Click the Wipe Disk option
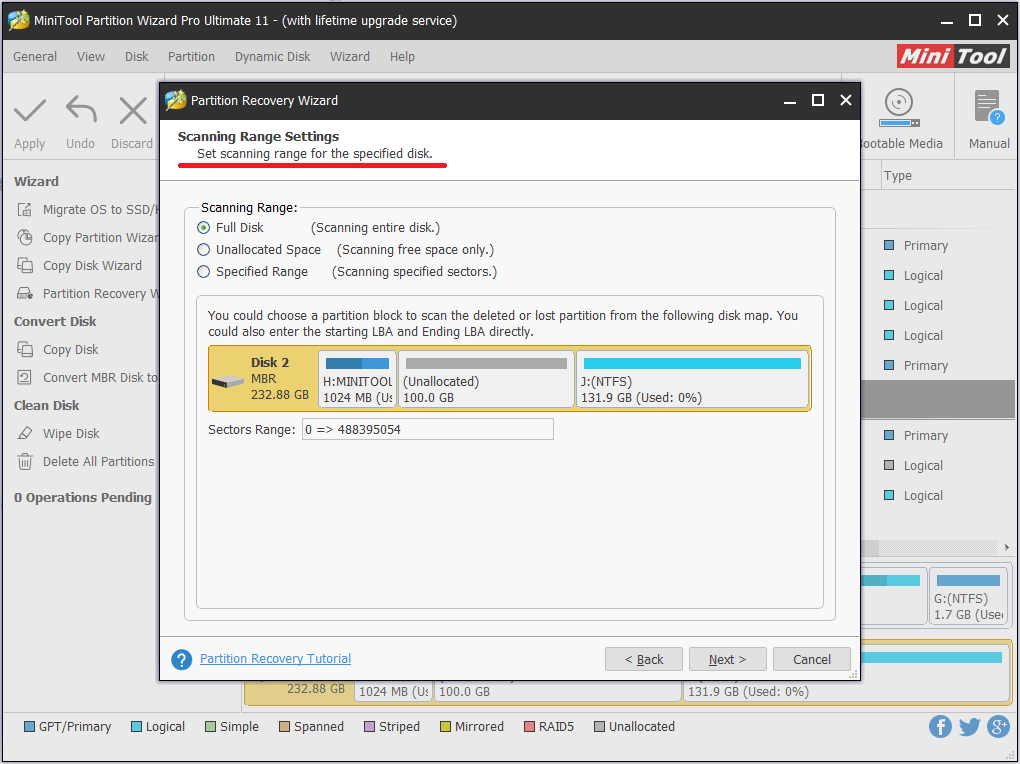The image size is (1020, 764). pyautogui.click(x=71, y=433)
